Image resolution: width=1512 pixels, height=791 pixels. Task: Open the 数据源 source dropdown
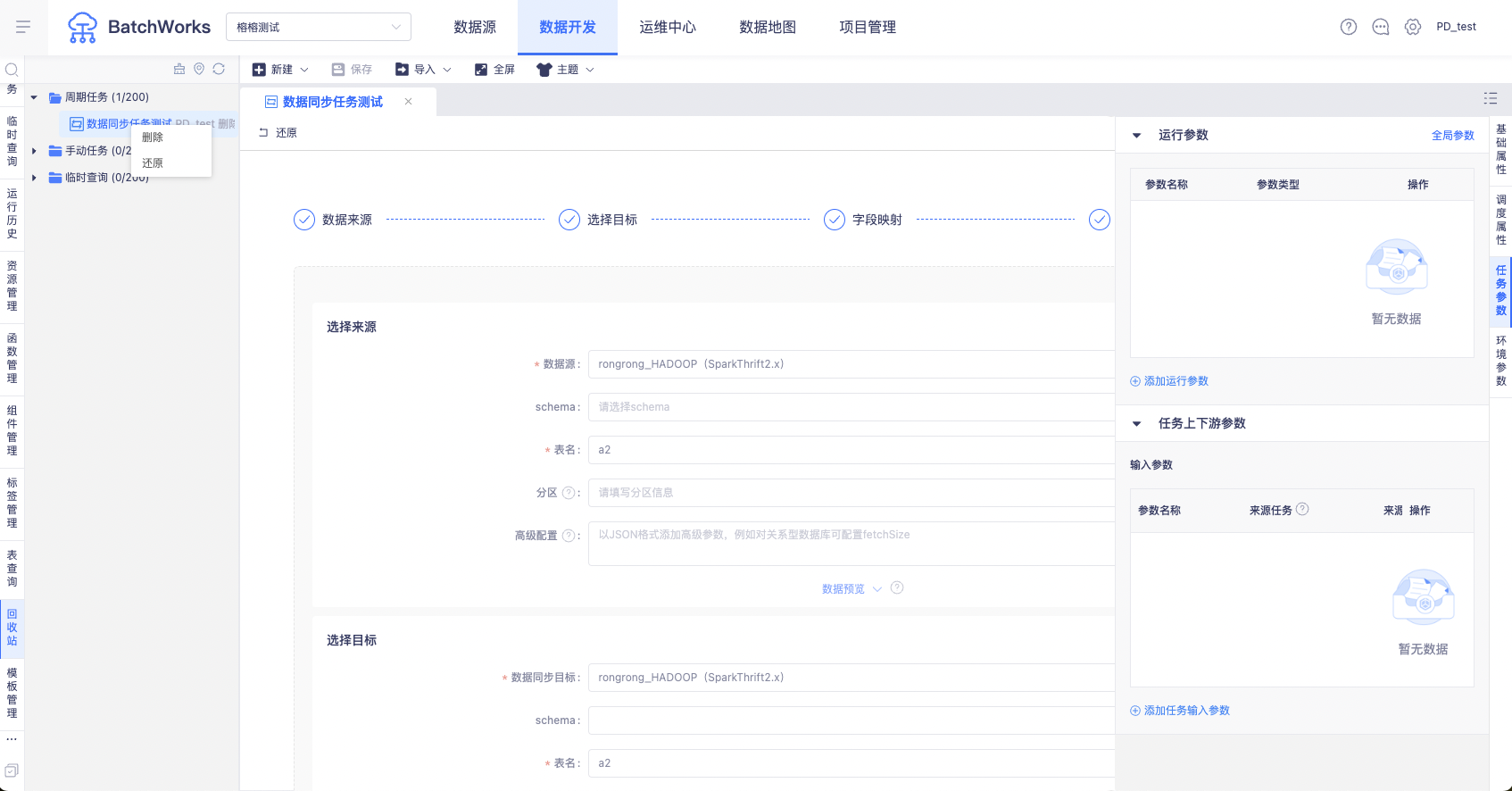pyautogui.click(x=852, y=364)
